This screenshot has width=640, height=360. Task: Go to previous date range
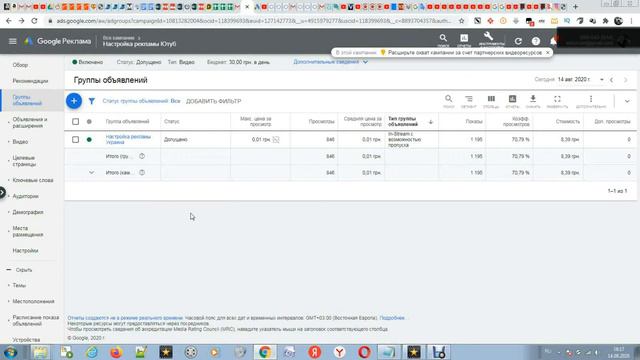click(611, 80)
